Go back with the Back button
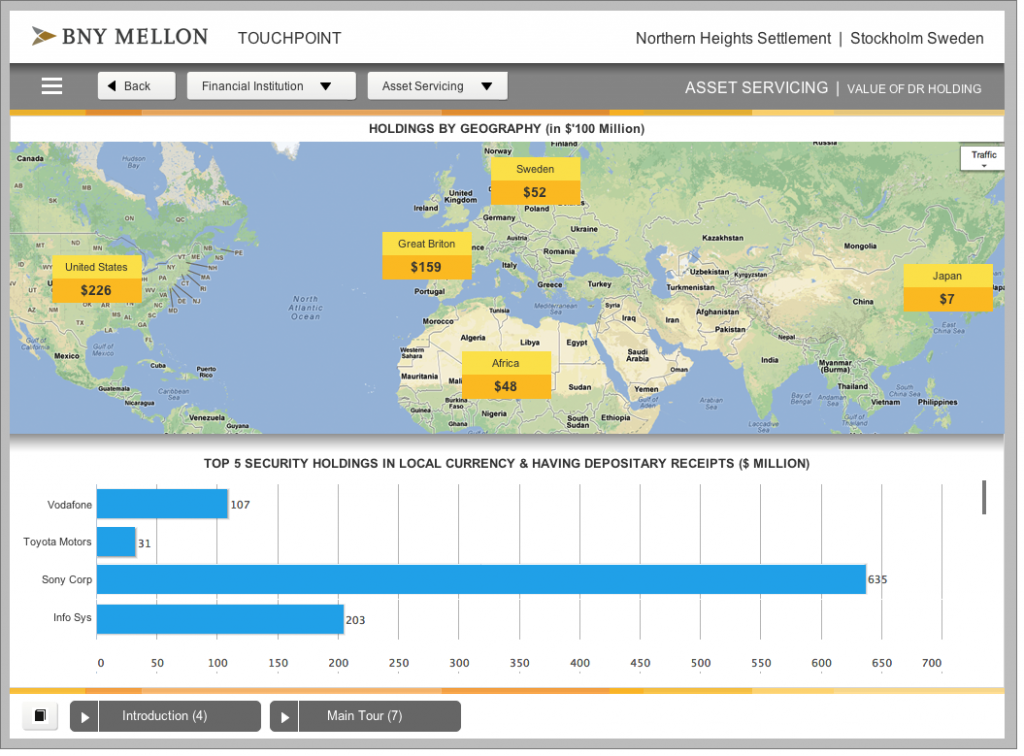 [136, 86]
